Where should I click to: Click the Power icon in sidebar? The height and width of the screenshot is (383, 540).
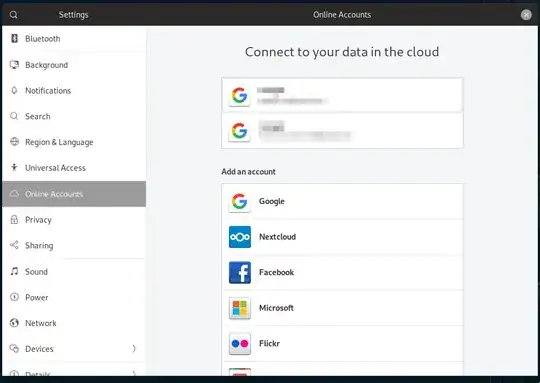[14, 297]
